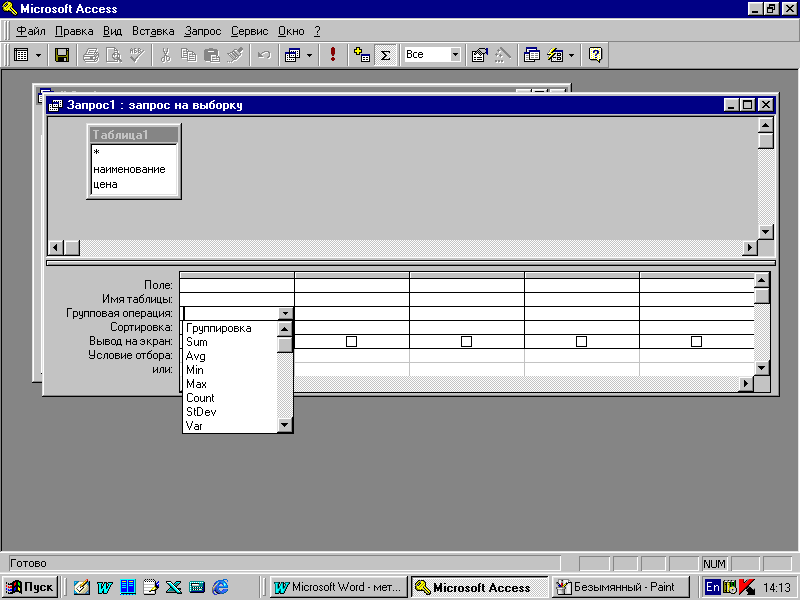The width and height of the screenshot is (800, 600).
Task: Open the Правка menu
Action: click(x=74, y=31)
